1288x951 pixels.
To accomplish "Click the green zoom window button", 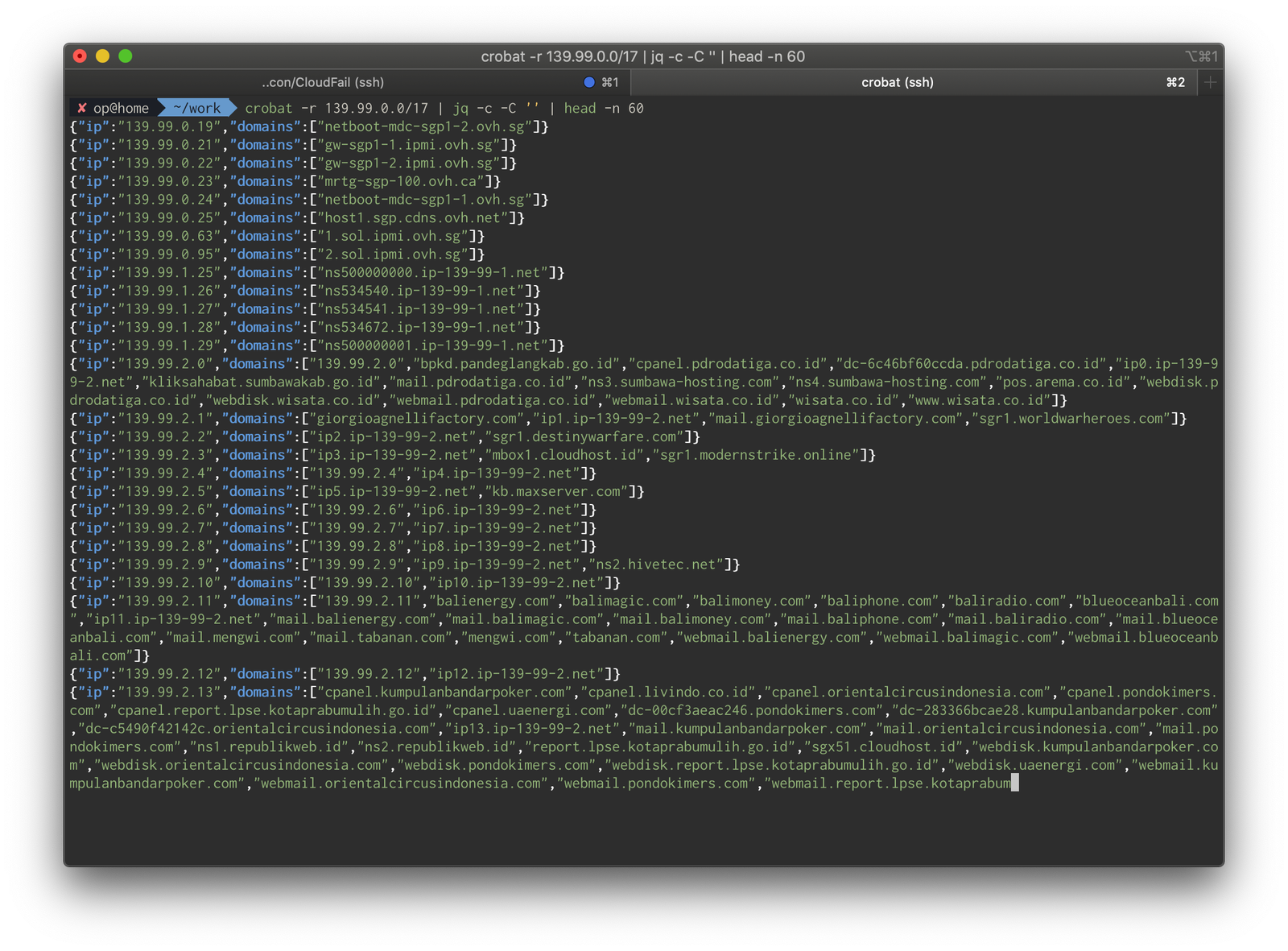I will tap(125, 56).
